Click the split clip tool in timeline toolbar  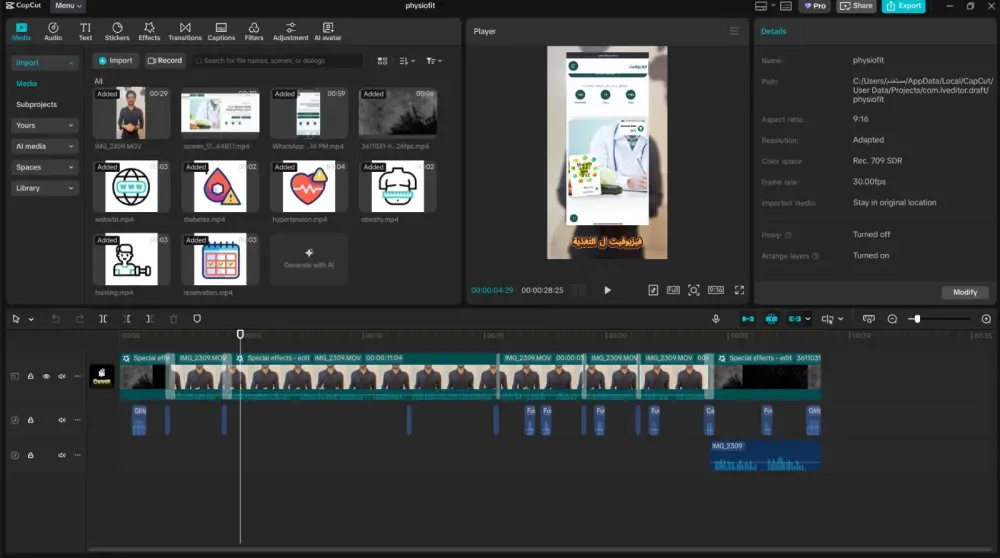[x=103, y=319]
